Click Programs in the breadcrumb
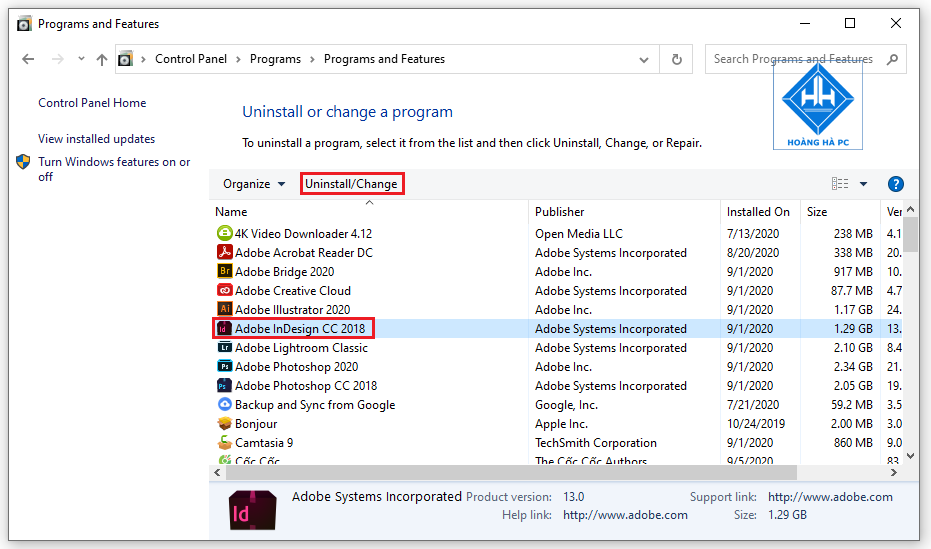This screenshot has height=549, width=931. tap(275, 59)
